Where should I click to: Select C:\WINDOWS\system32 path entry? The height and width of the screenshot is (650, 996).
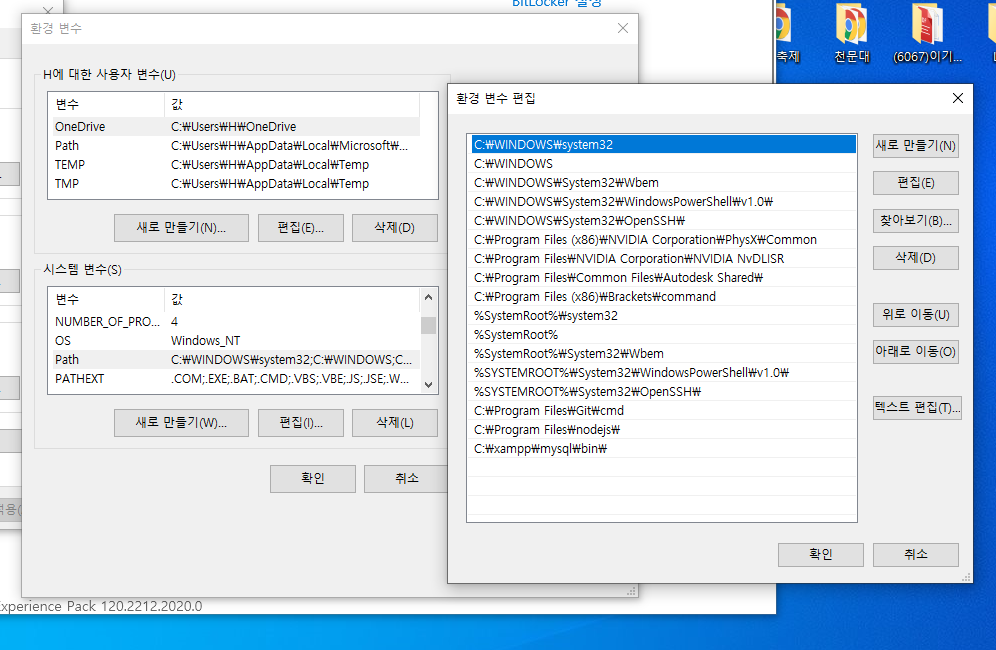coord(663,144)
